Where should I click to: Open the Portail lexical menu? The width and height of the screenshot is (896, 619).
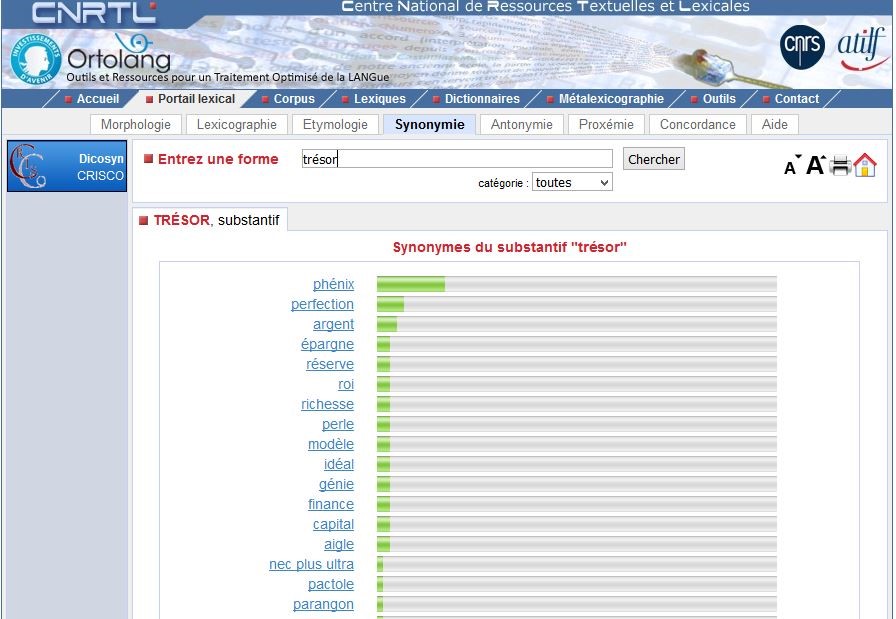click(x=196, y=99)
